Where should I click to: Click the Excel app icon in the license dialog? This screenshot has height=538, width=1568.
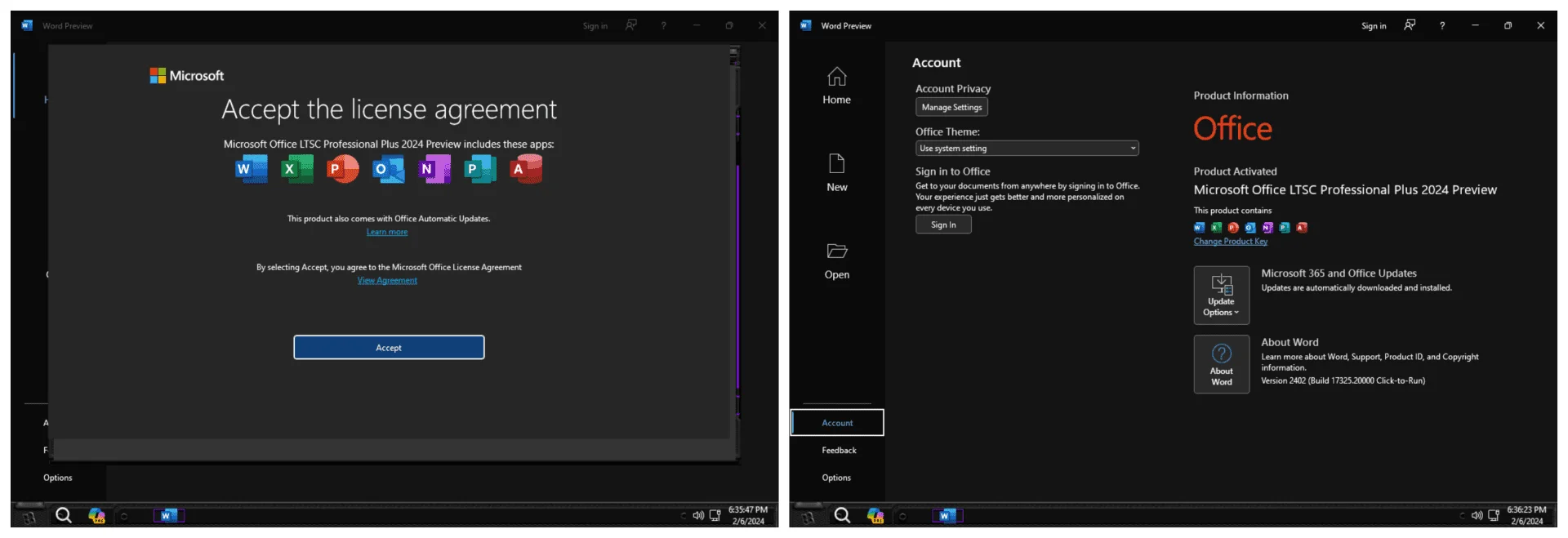pyautogui.click(x=297, y=169)
